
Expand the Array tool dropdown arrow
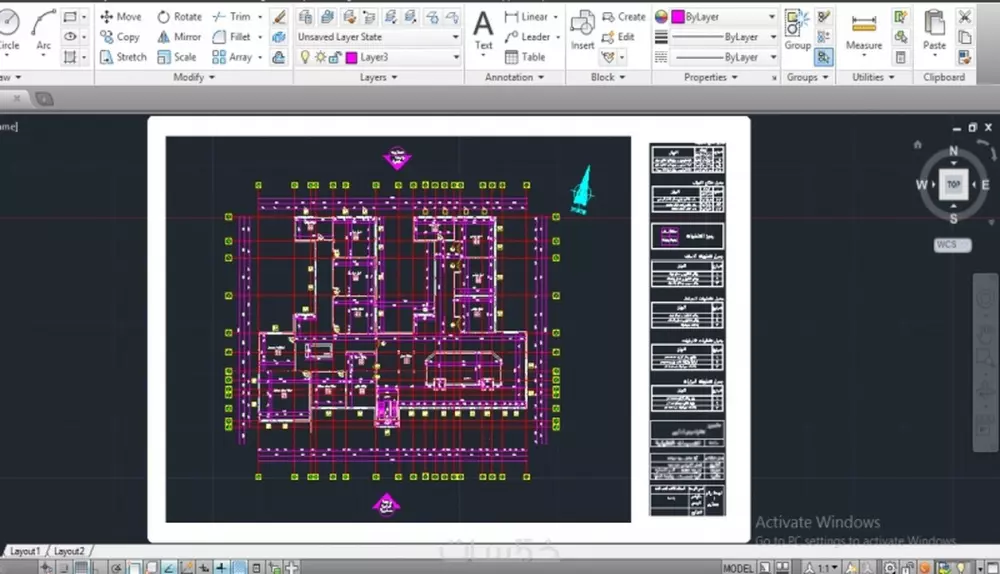260,57
